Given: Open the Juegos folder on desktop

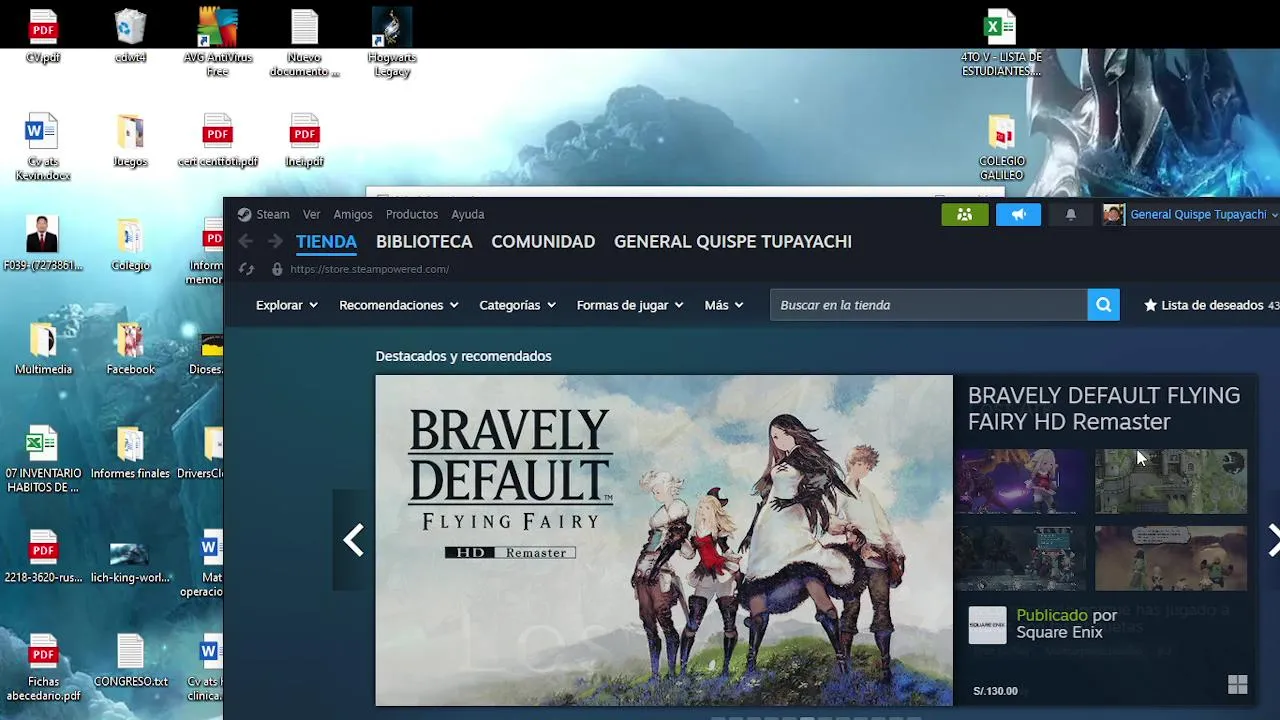Looking at the screenshot, I should pyautogui.click(x=130, y=141).
